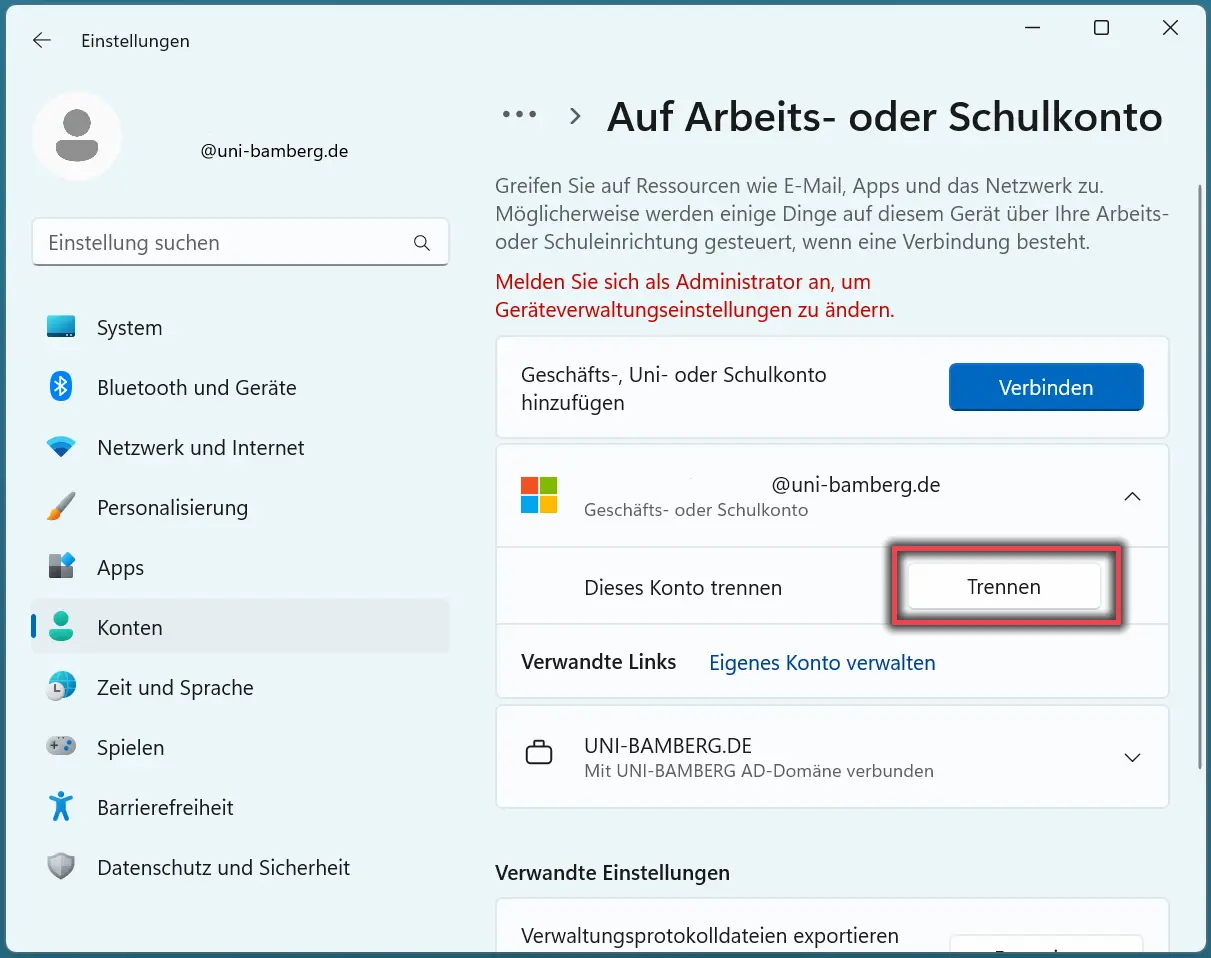Close the Einstellungen window

[x=1170, y=28]
